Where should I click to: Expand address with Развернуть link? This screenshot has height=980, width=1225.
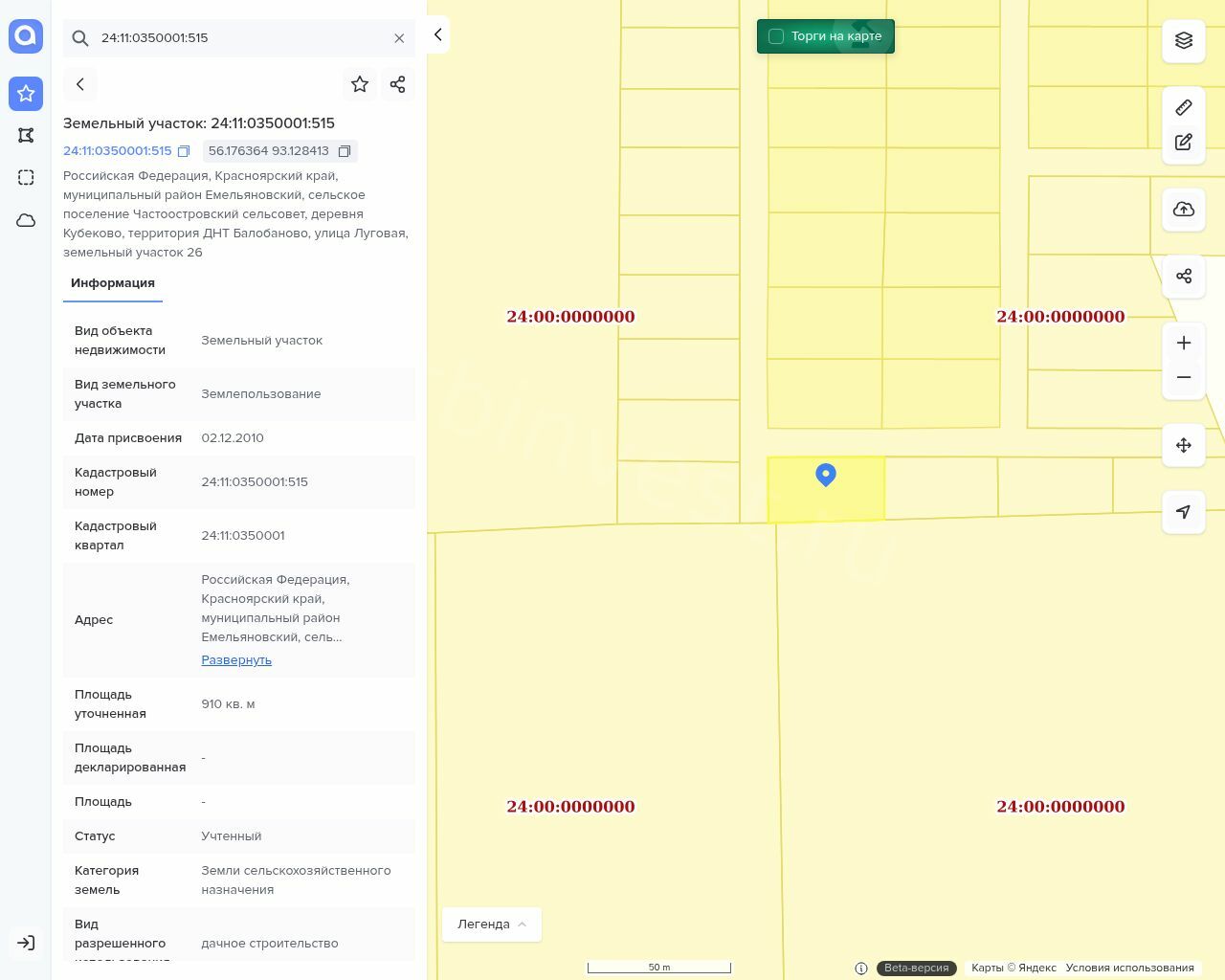[236, 660]
